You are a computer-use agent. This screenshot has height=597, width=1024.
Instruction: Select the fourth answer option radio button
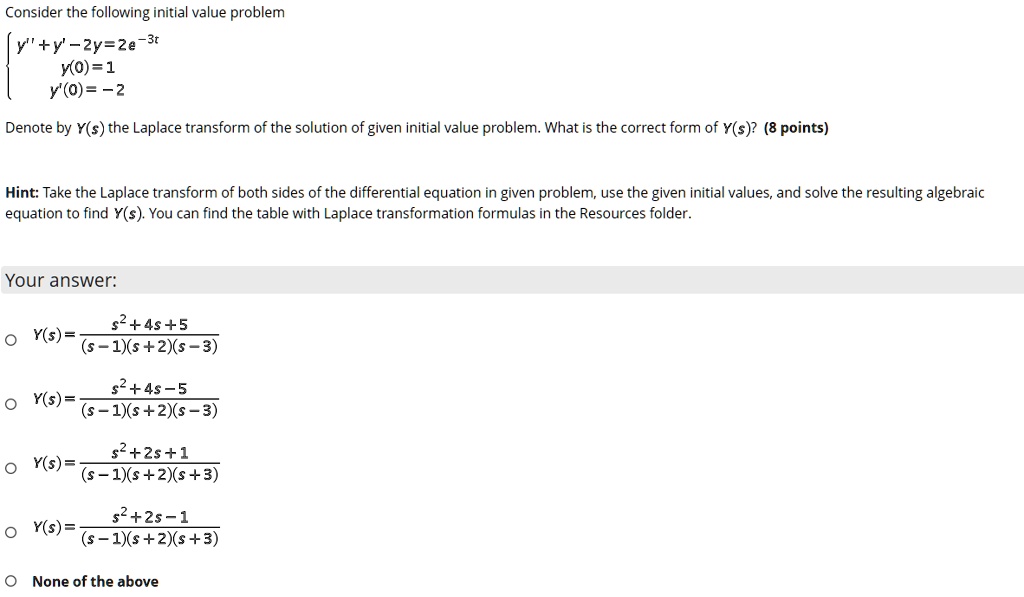(x=10, y=534)
